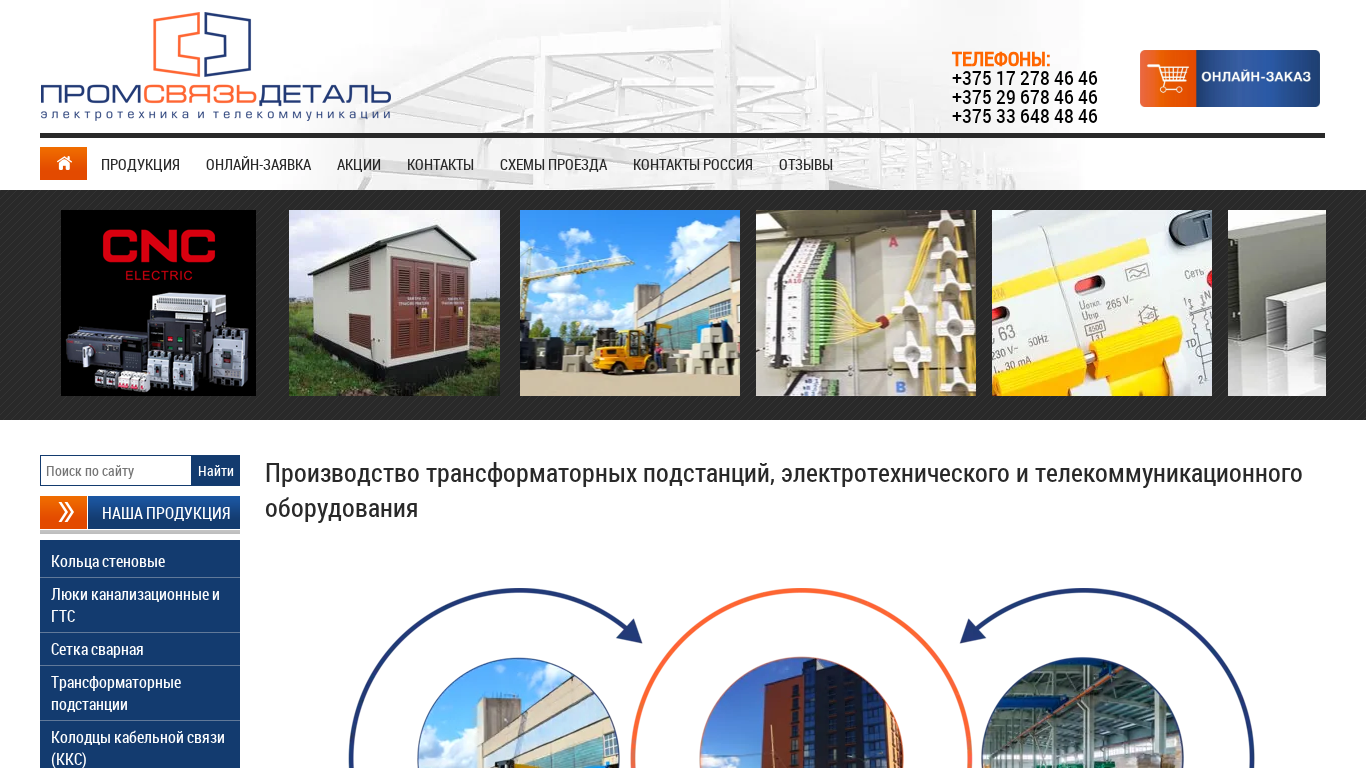Click the ТЕЛЕФОНЫ: heading

[1001, 59]
